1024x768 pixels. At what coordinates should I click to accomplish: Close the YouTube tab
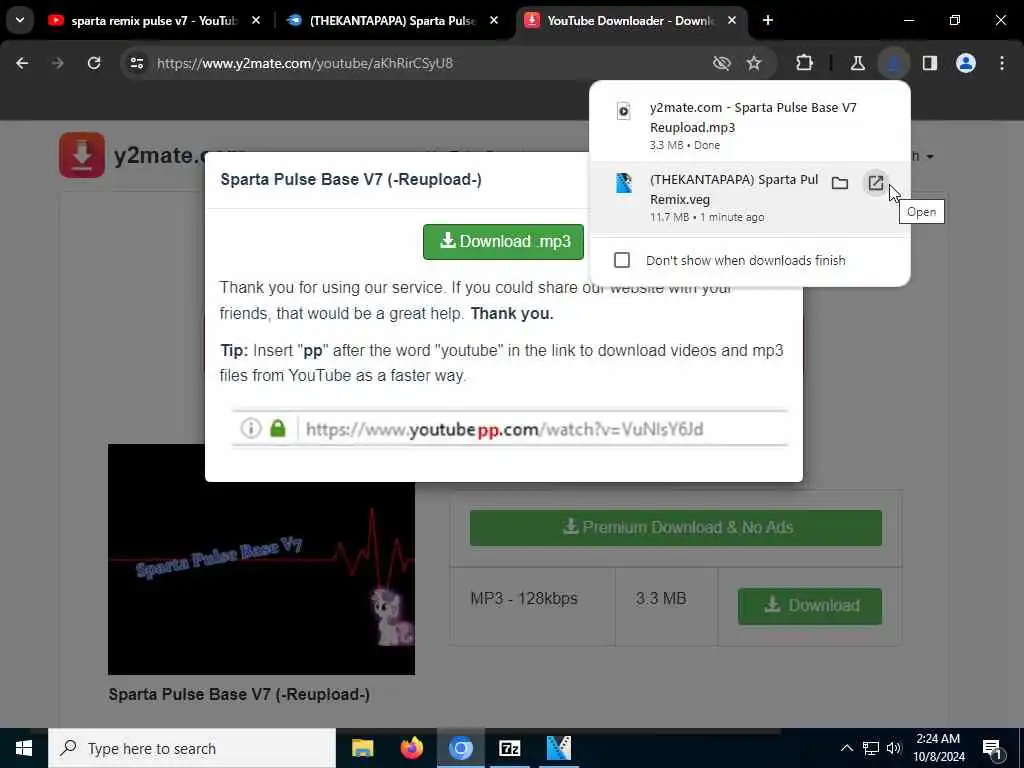tap(256, 21)
